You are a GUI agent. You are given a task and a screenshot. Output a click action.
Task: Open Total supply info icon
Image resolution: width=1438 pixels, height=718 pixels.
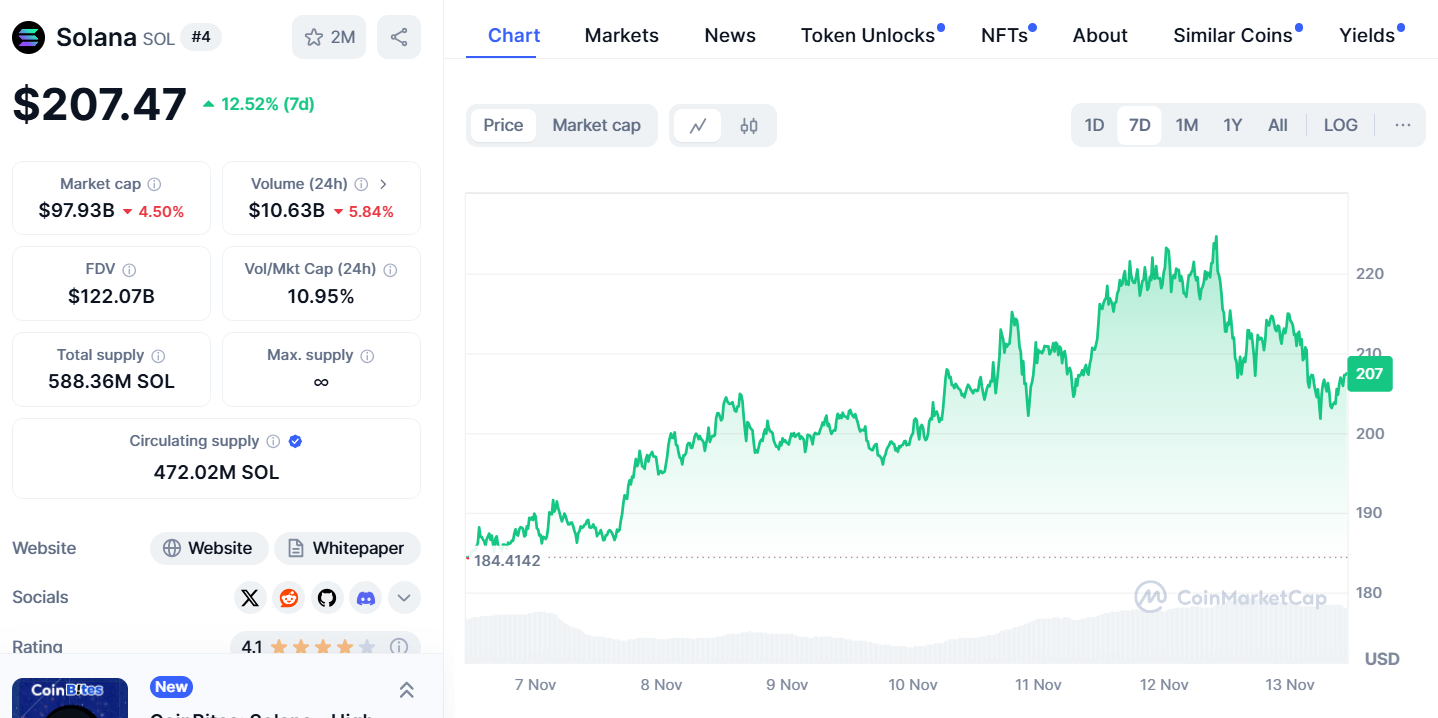pyautogui.click(x=158, y=356)
